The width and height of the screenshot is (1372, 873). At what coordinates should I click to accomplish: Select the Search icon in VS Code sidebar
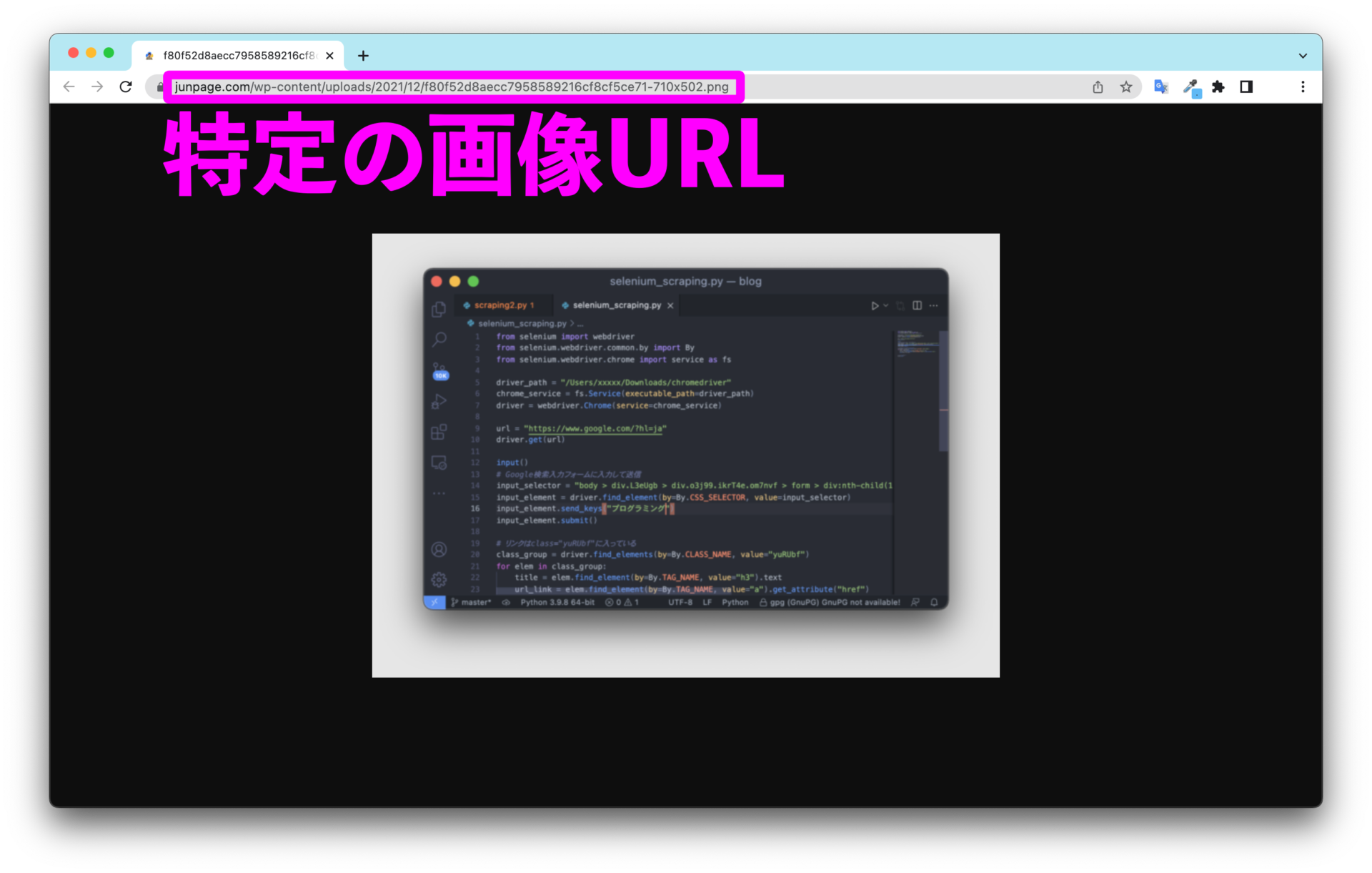click(x=439, y=338)
